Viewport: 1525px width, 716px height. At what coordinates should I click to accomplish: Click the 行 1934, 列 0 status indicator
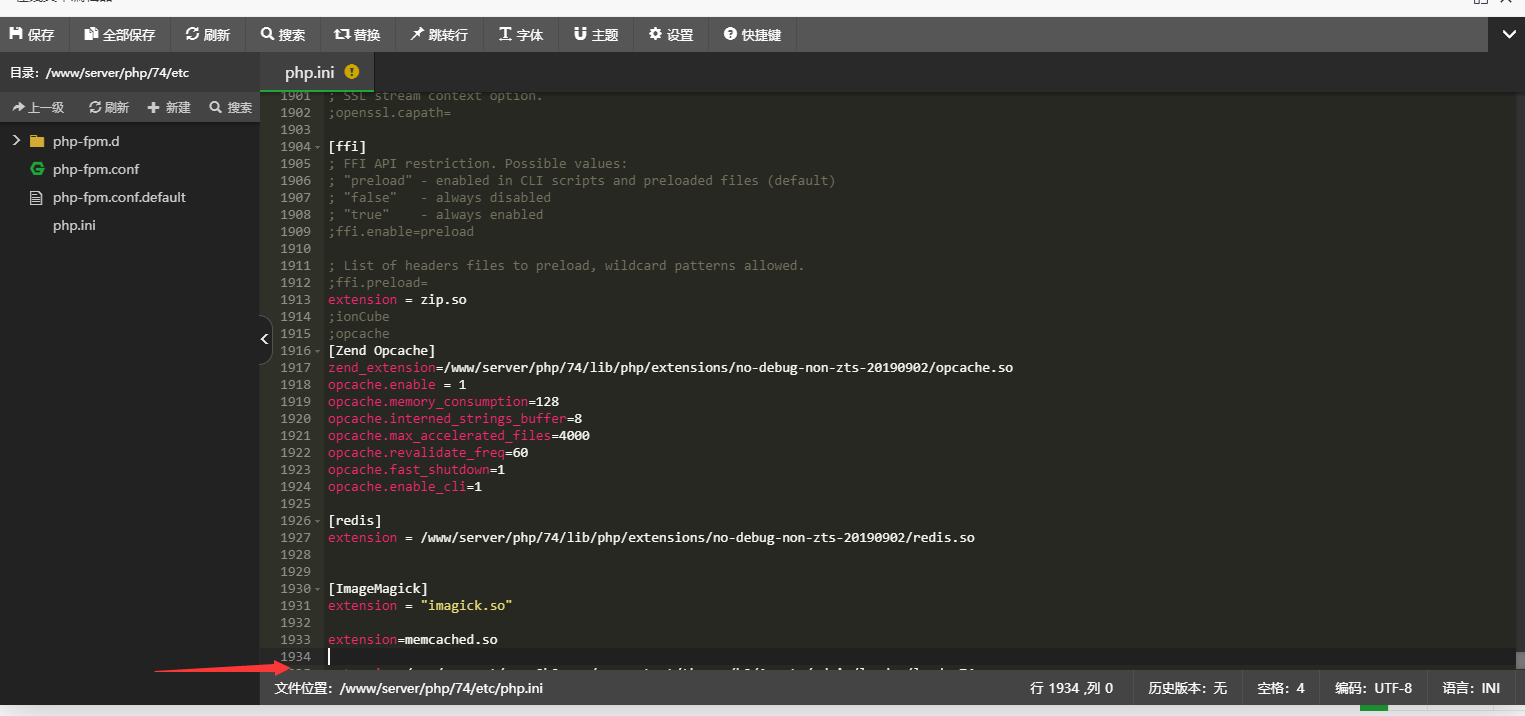1071,688
